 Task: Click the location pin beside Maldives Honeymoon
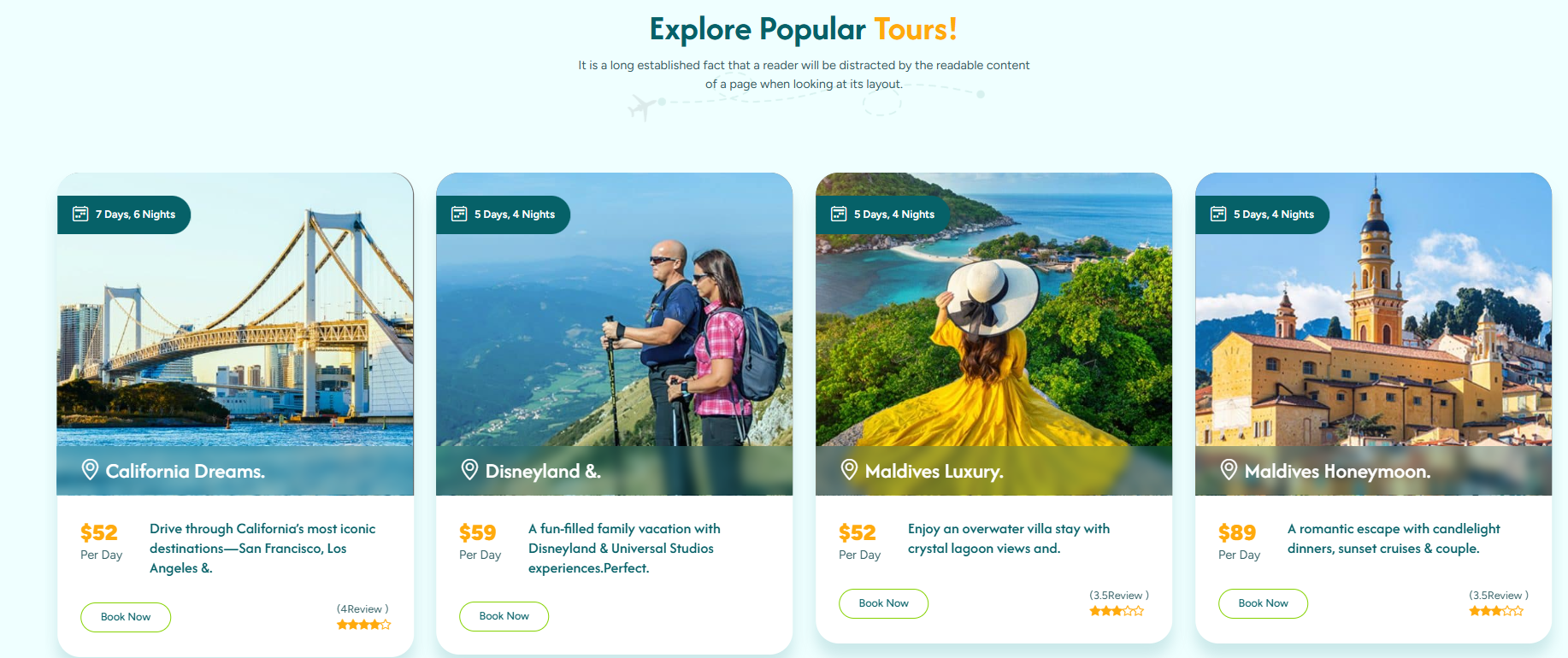click(1229, 469)
